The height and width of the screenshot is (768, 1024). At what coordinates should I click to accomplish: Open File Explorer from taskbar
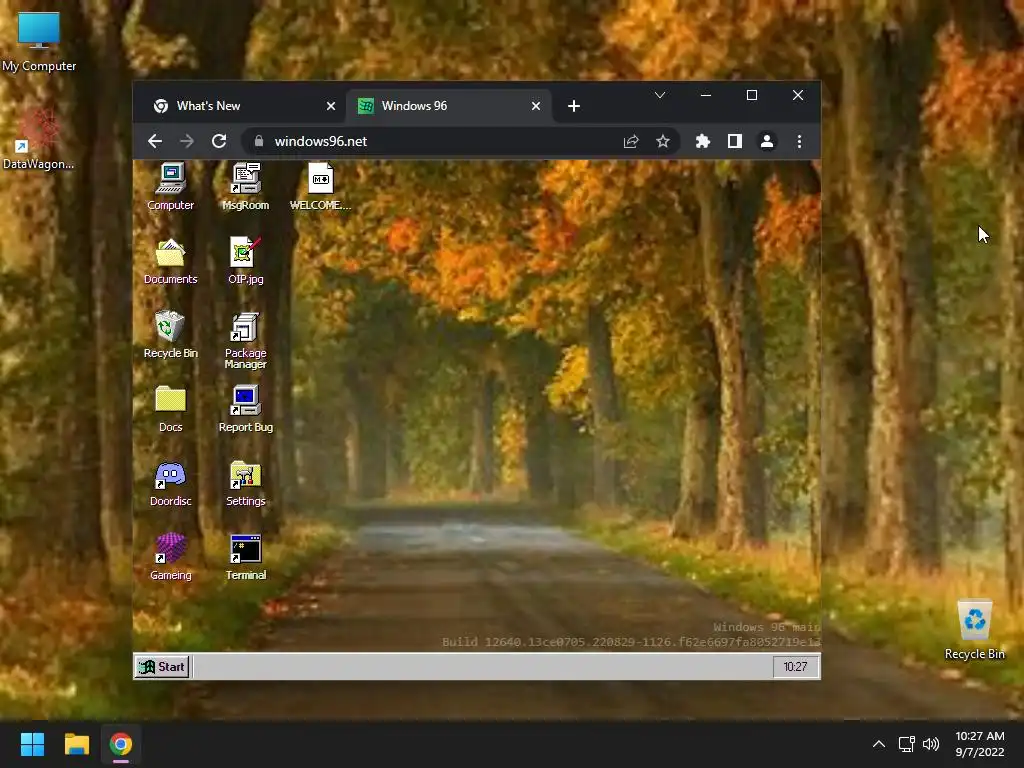click(x=76, y=744)
